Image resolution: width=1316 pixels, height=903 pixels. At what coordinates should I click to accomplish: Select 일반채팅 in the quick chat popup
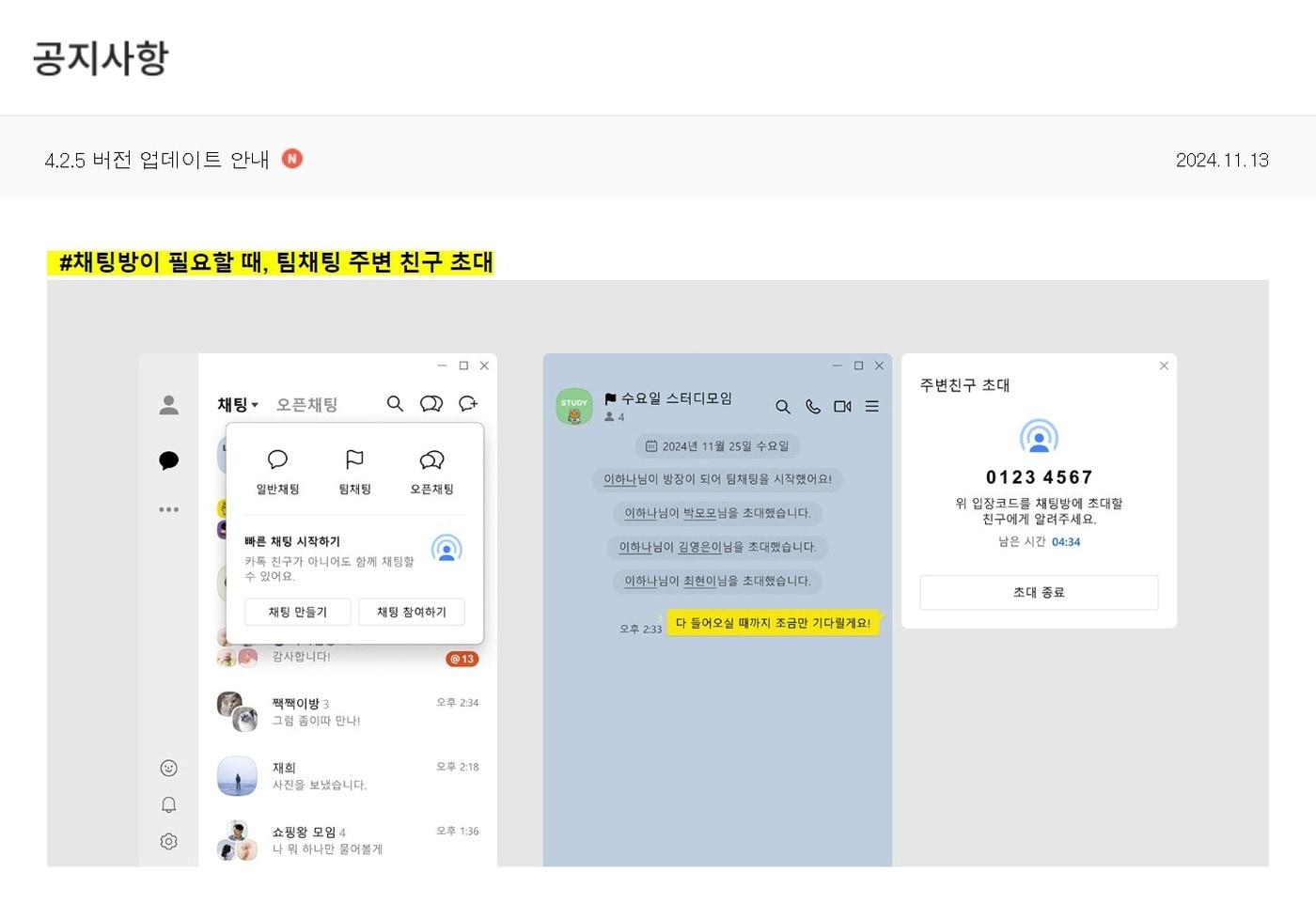click(276, 472)
